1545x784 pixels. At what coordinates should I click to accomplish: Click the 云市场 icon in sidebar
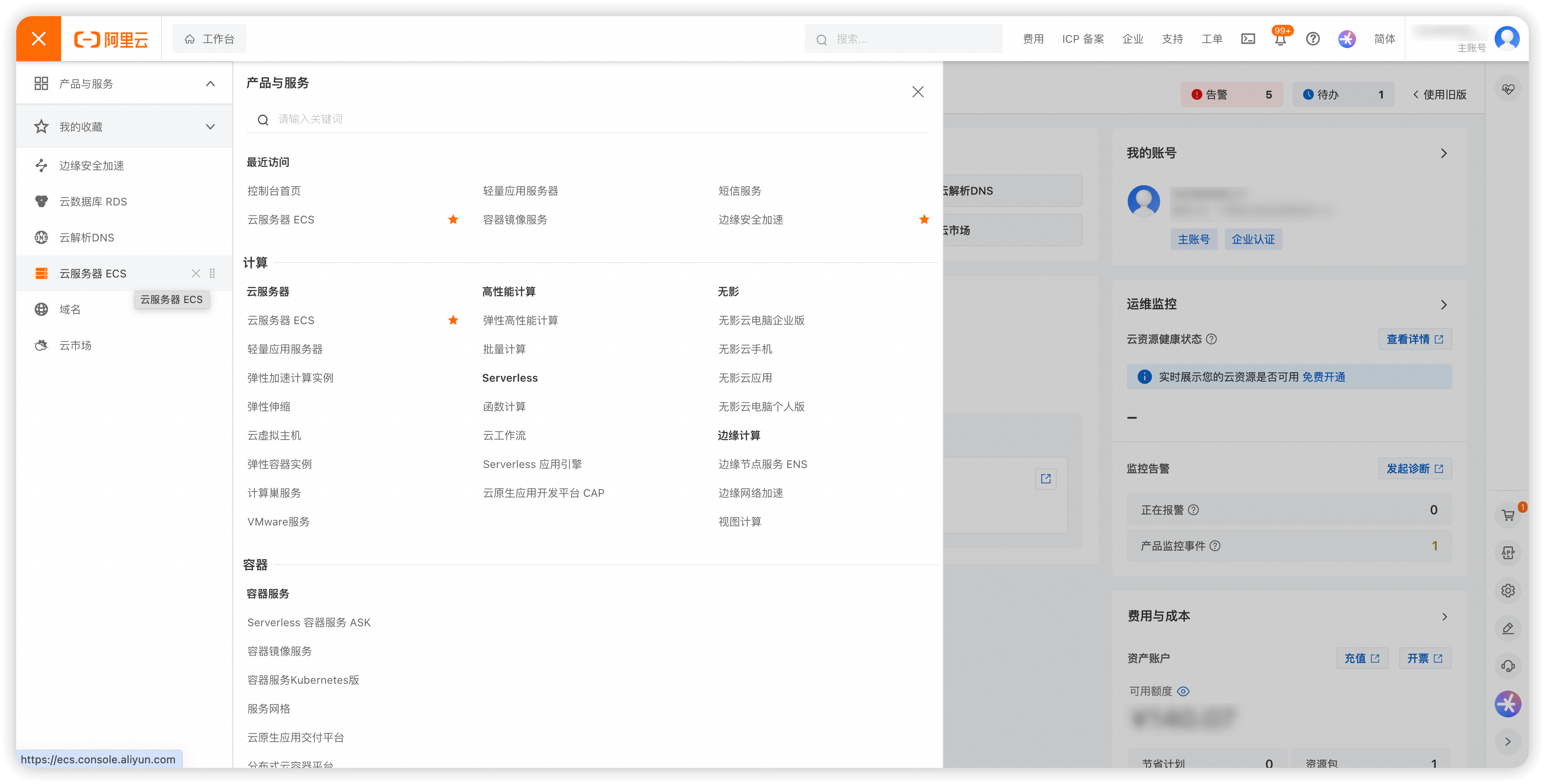pyautogui.click(x=41, y=345)
